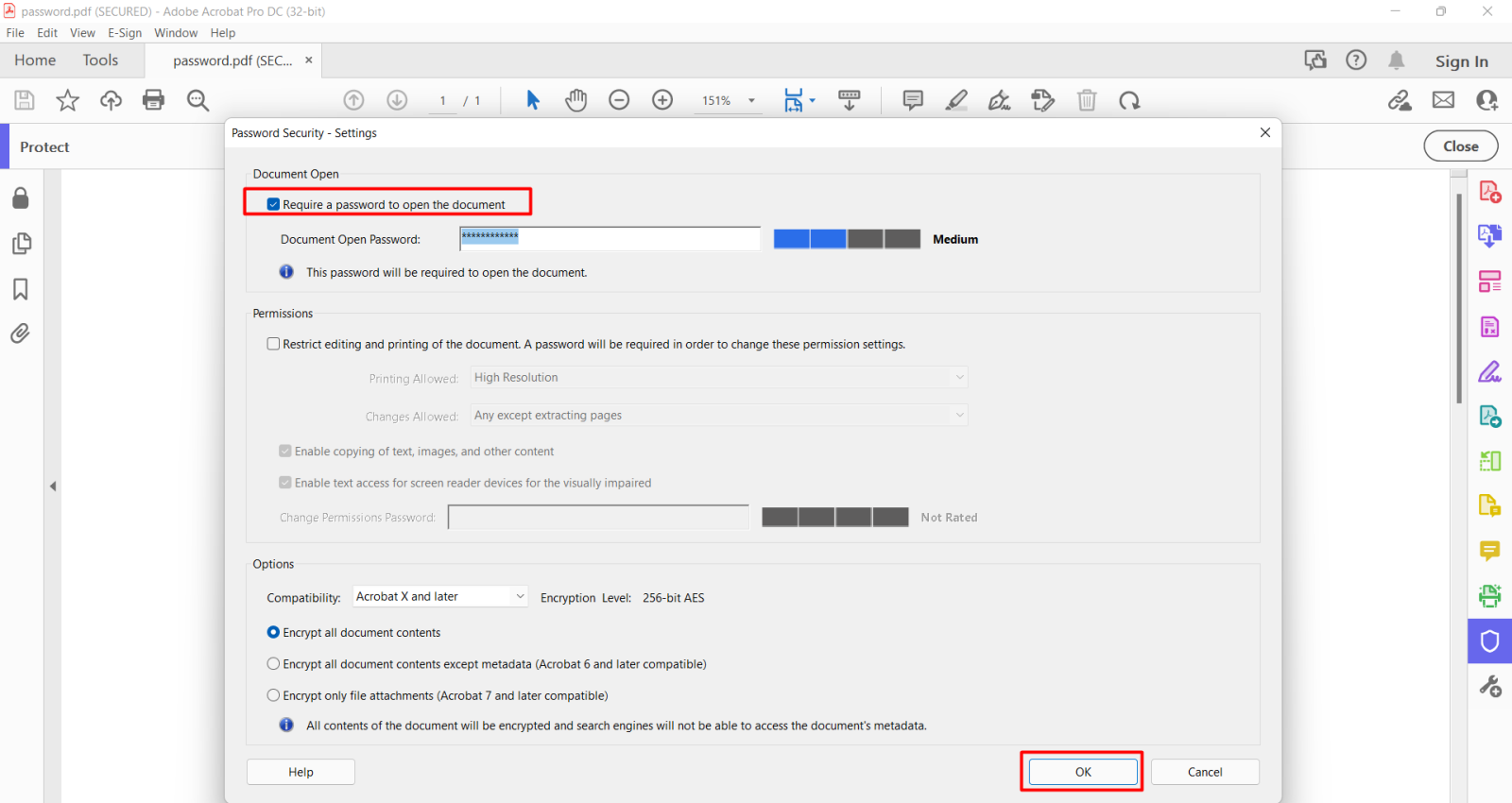
Task: Add a sticky note comment icon
Action: click(x=913, y=100)
